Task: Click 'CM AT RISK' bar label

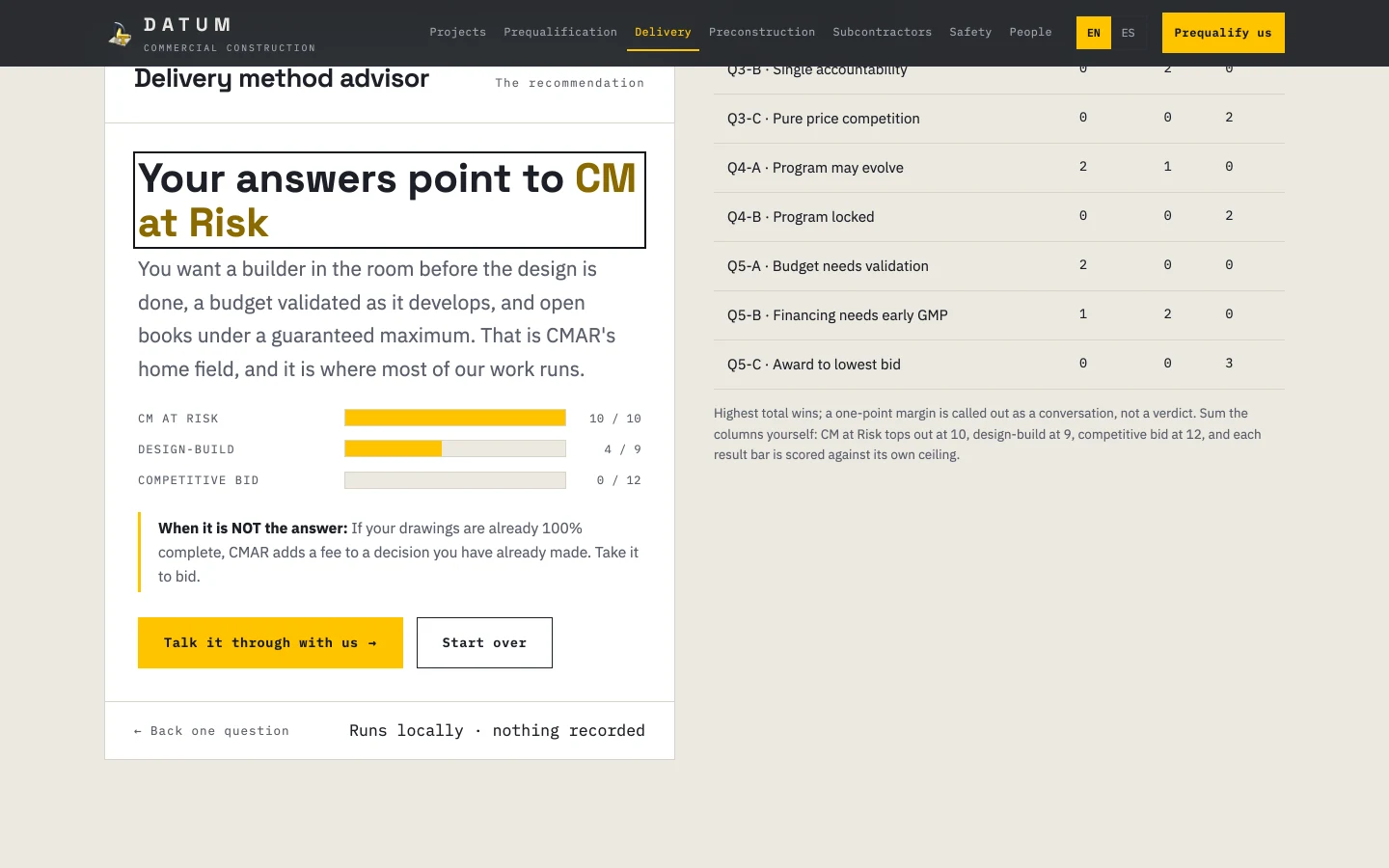Action: click(x=178, y=419)
